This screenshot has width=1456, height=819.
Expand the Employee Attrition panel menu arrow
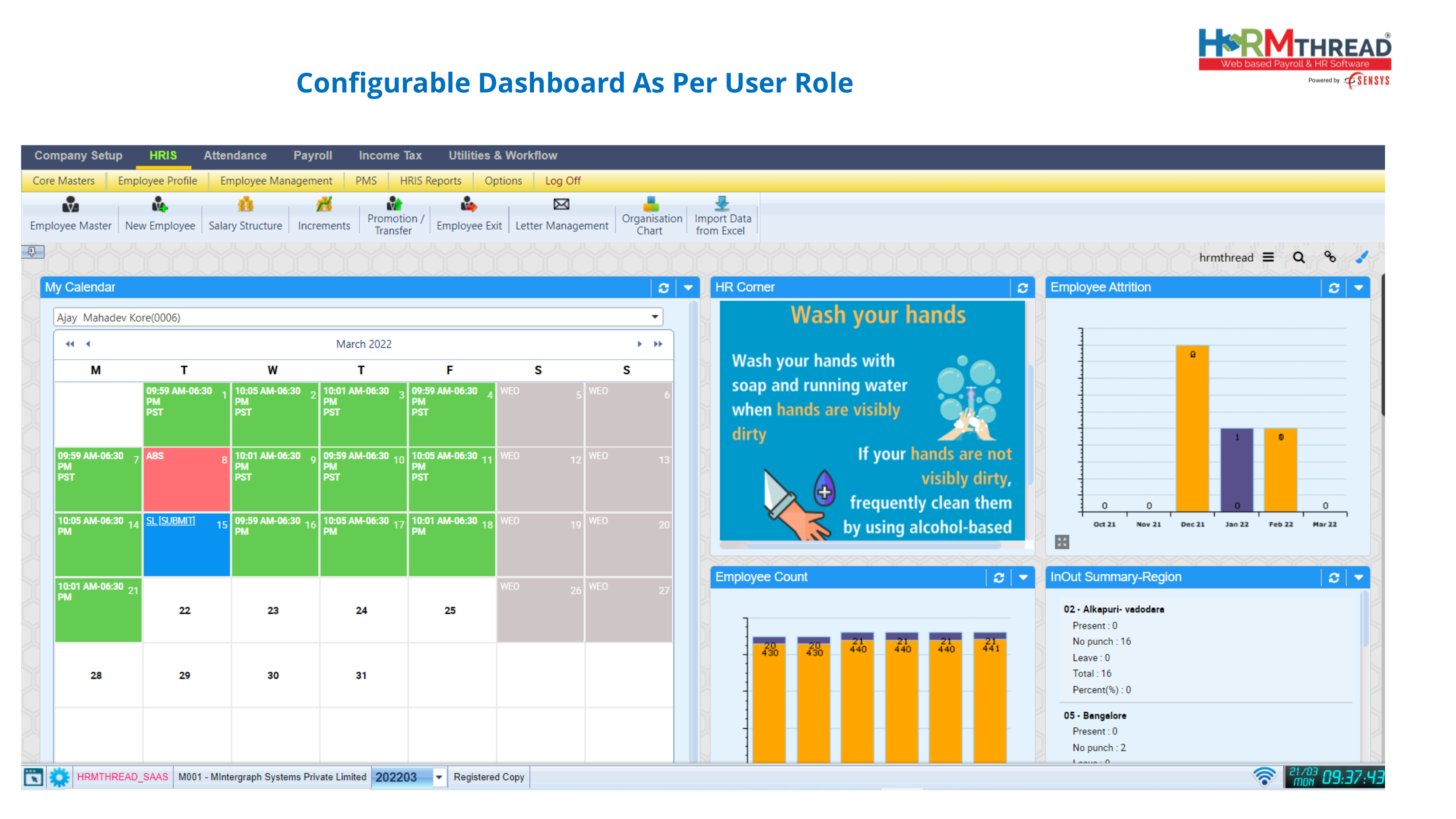click(x=1359, y=288)
